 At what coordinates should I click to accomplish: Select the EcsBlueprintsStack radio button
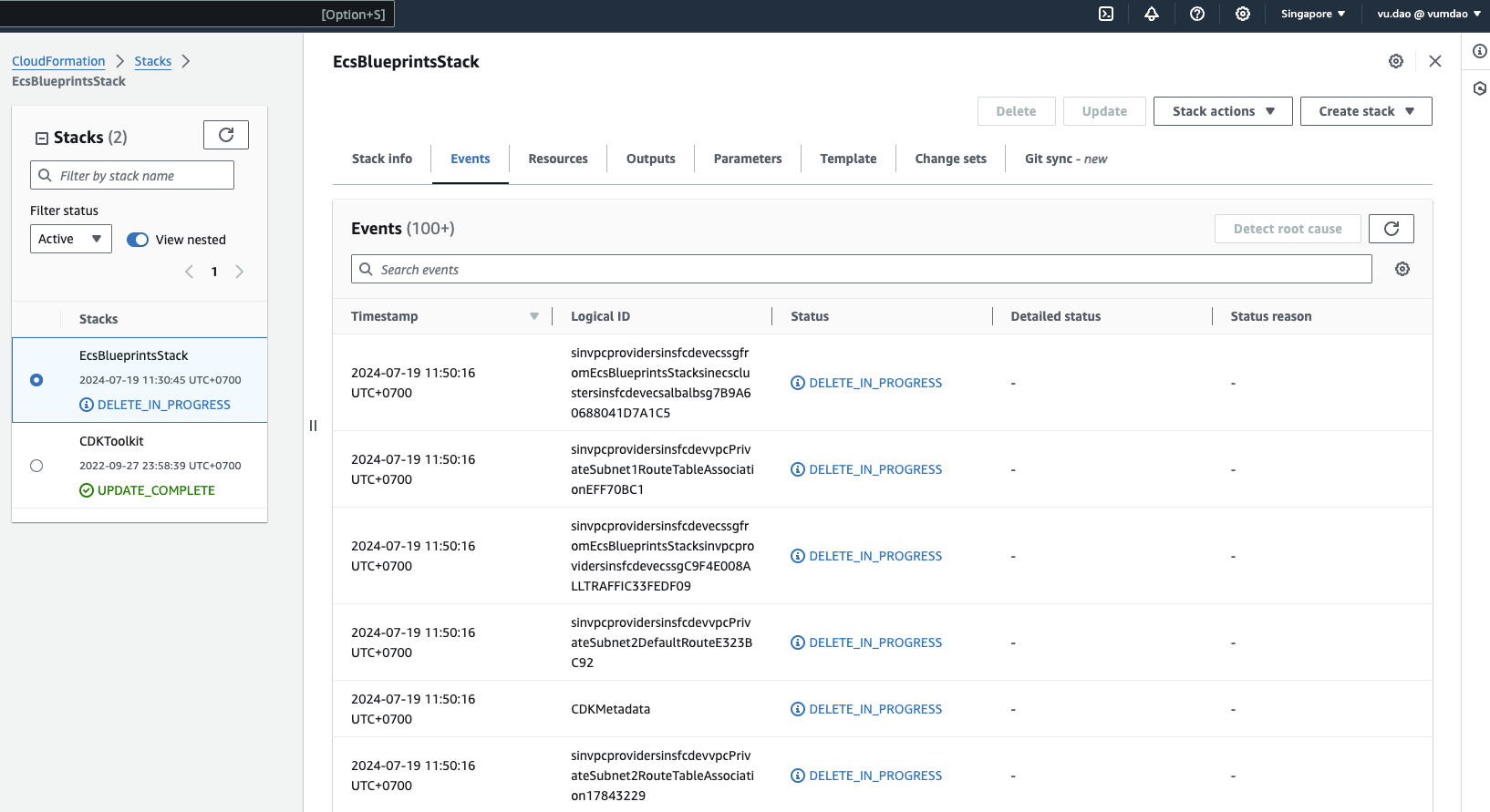[36, 380]
